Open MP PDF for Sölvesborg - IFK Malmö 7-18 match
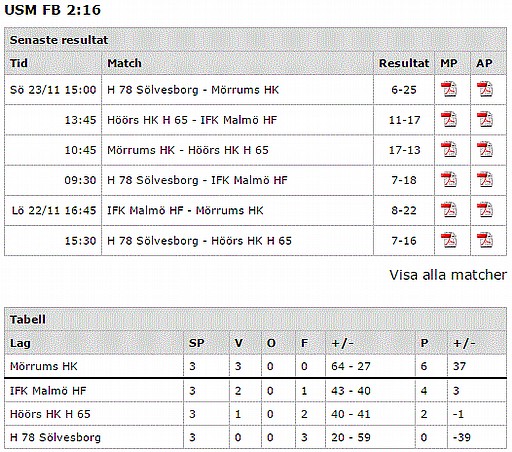This screenshot has width=512, height=452. point(449,180)
